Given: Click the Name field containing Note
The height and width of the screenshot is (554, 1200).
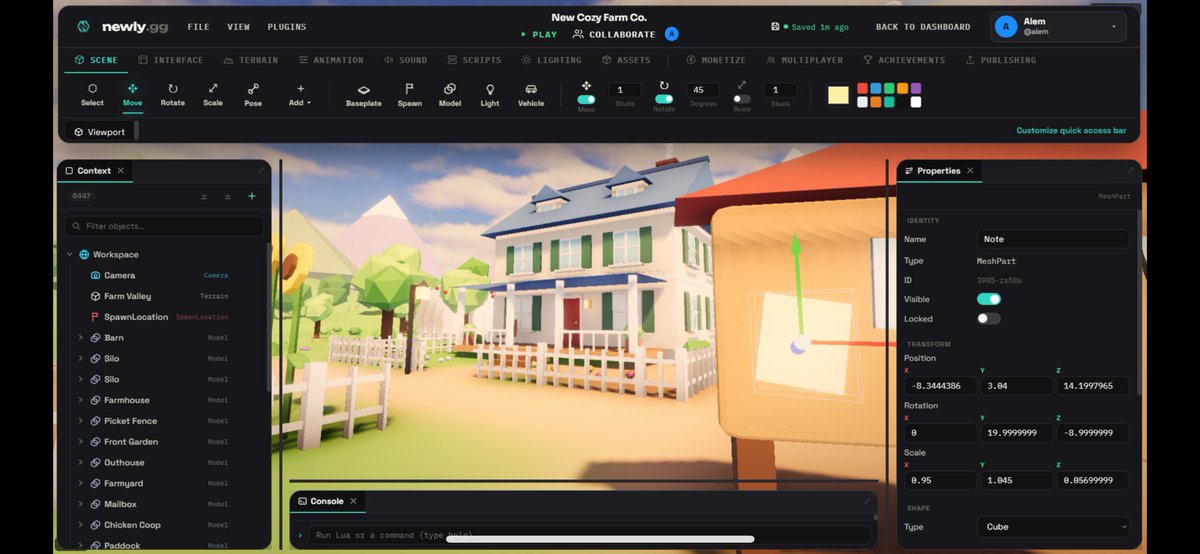Looking at the screenshot, I should tap(1053, 239).
